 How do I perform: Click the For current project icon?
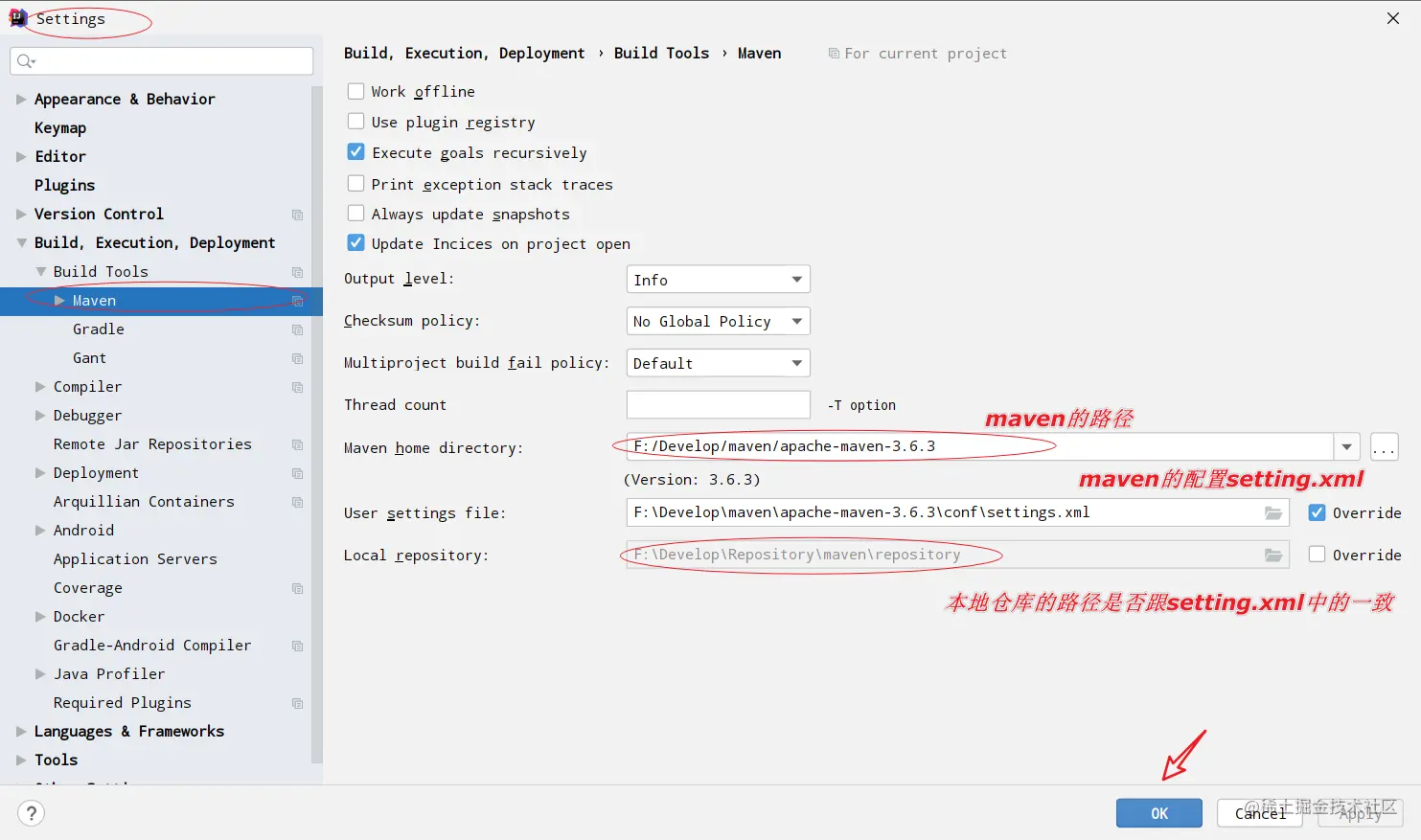click(x=834, y=54)
